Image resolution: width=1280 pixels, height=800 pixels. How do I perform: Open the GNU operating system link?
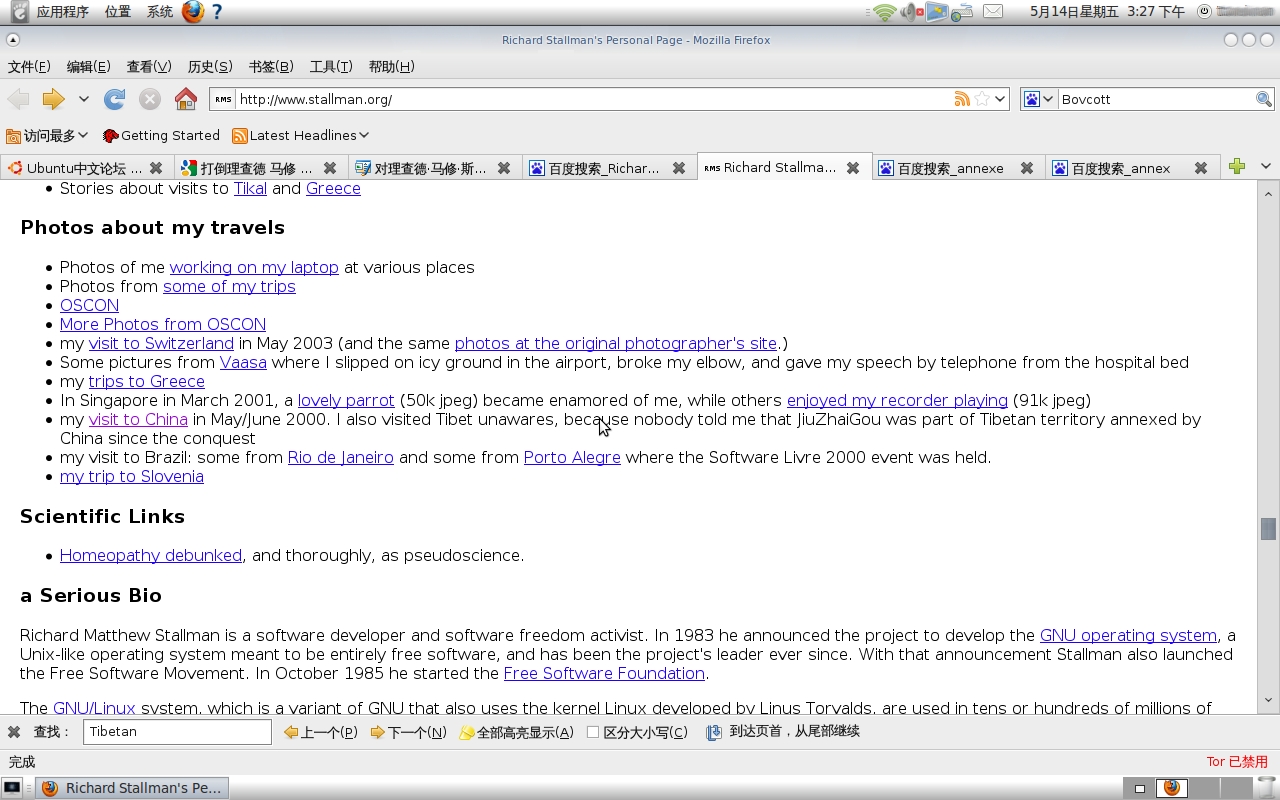tap(1128, 635)
